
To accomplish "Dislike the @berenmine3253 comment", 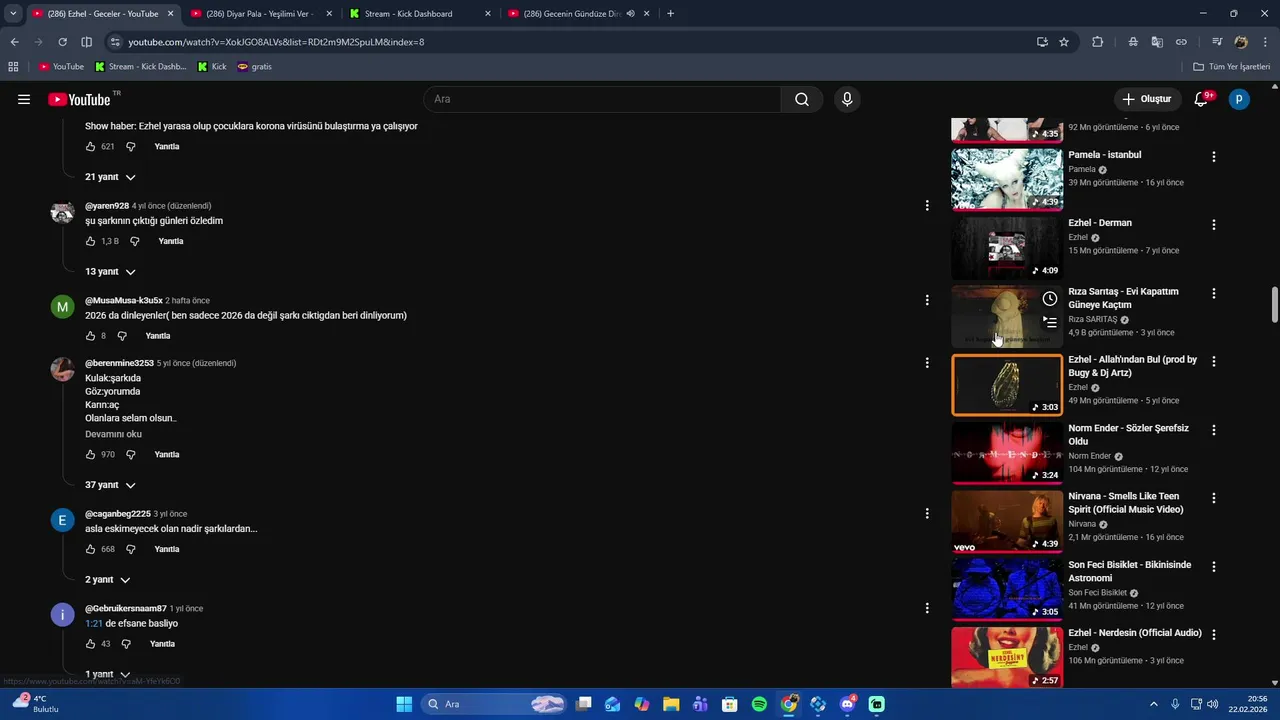I will coord(131,454).
